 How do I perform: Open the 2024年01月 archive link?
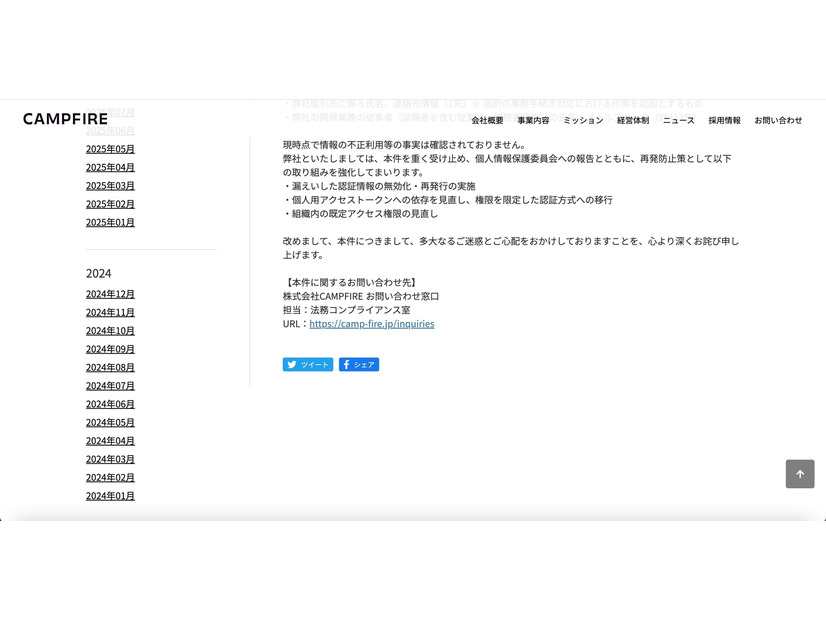pyautogui.click(x=110, y=496)
